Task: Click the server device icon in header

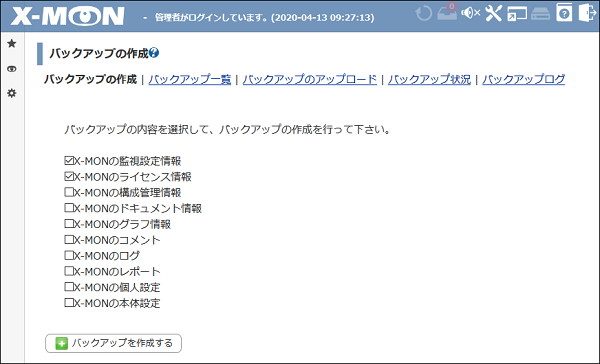Action: [x=540, y=14]
